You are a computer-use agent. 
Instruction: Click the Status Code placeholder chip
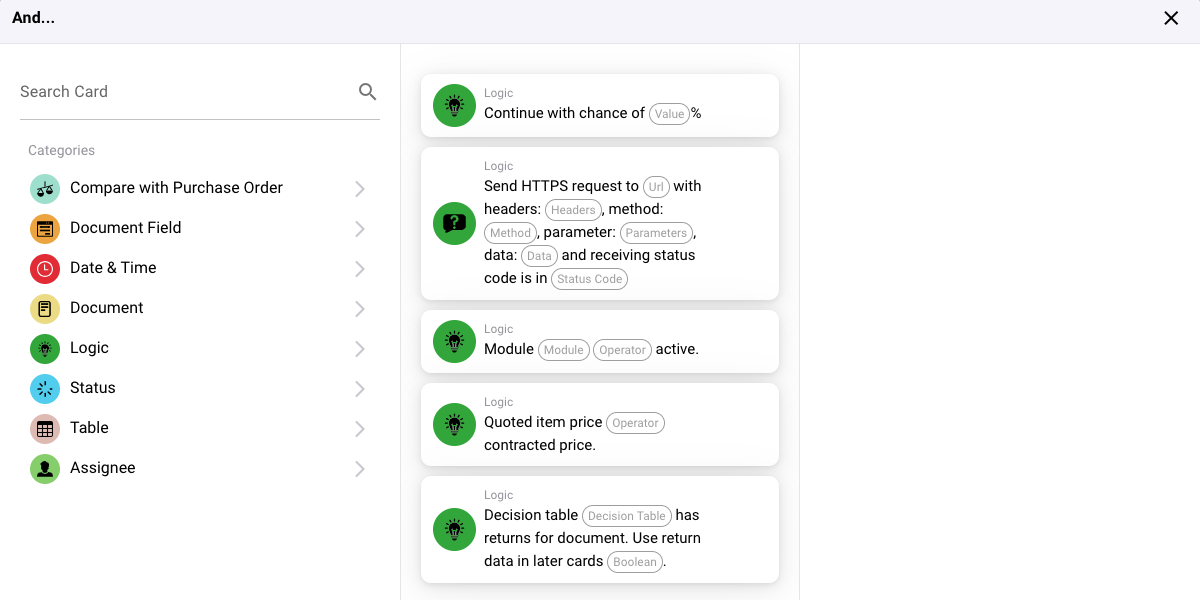[589, 279]
